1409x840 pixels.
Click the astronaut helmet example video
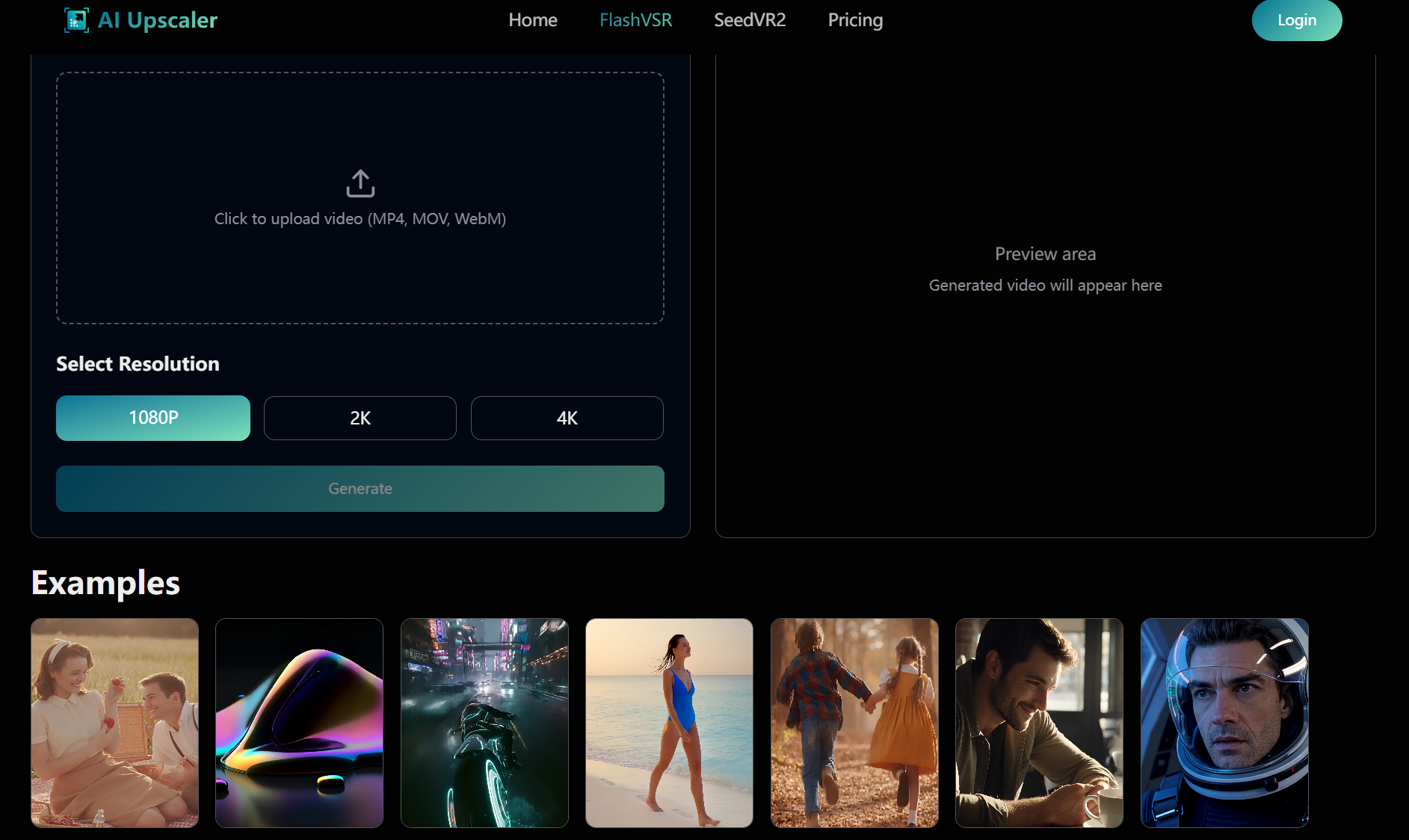point(1224,722)
